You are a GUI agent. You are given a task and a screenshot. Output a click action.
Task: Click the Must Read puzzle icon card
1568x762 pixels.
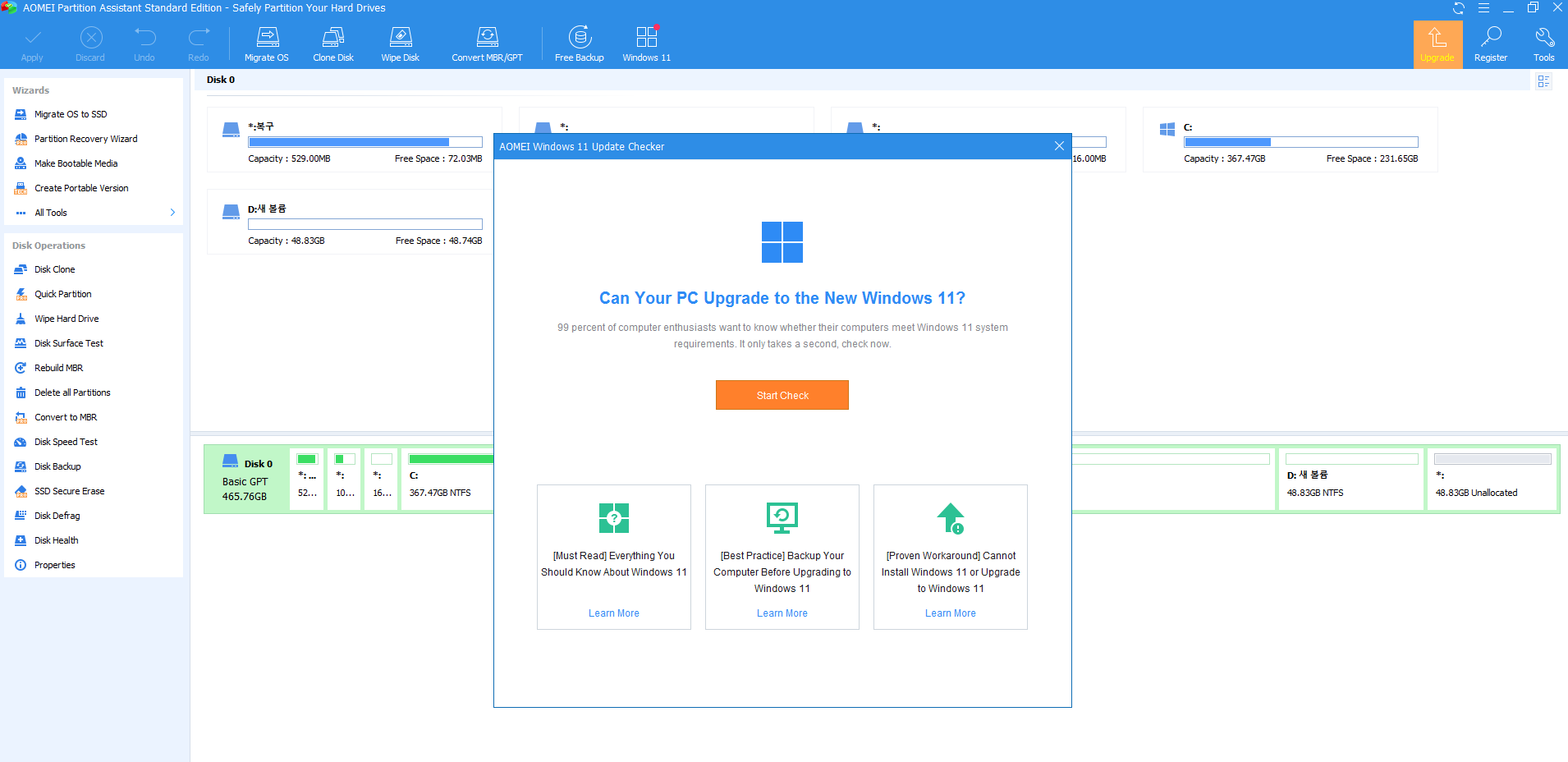pyautogui.click(x=614, y=518)
